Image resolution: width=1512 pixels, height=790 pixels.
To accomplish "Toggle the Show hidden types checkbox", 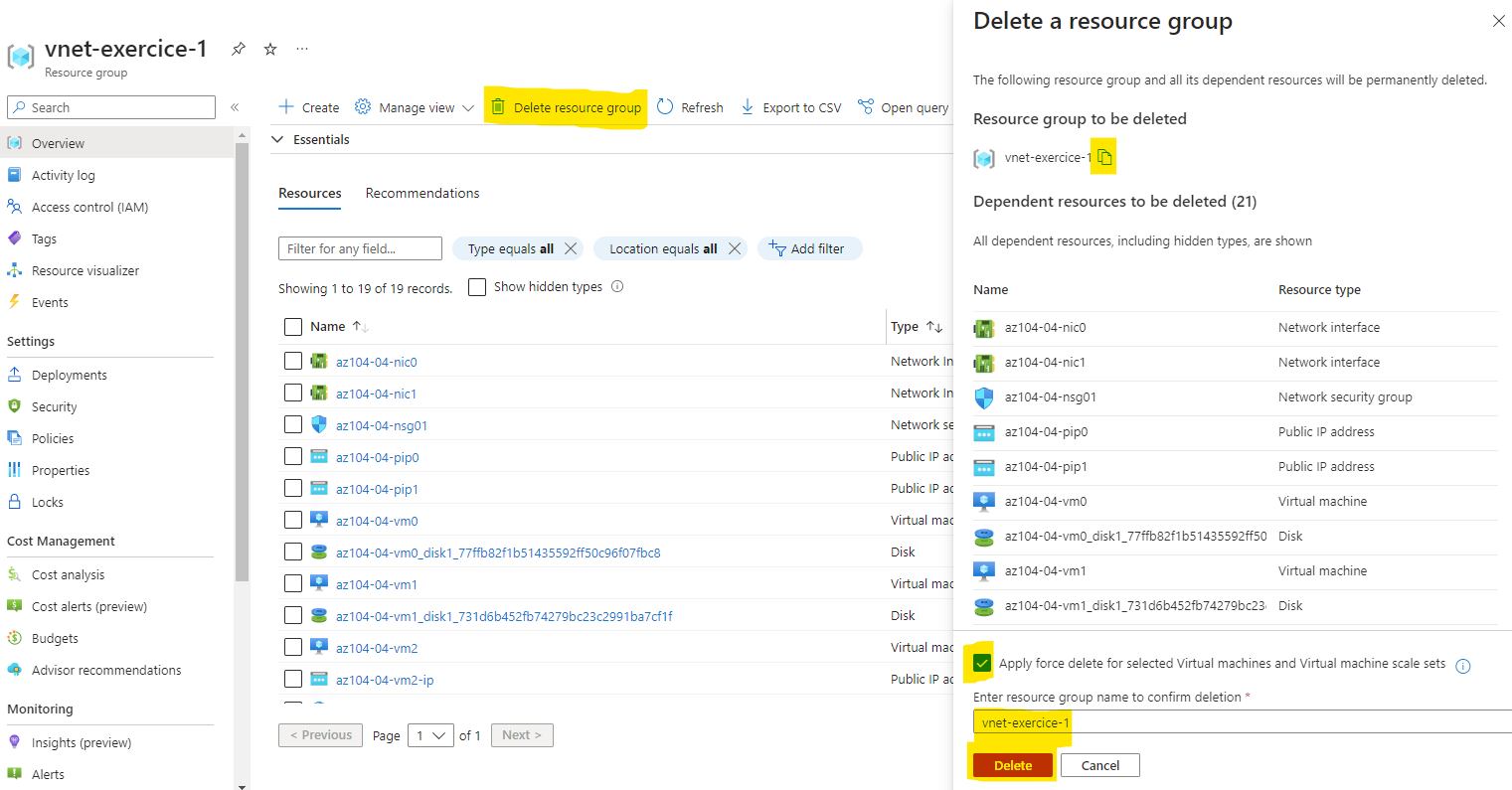I will point(477,287).
